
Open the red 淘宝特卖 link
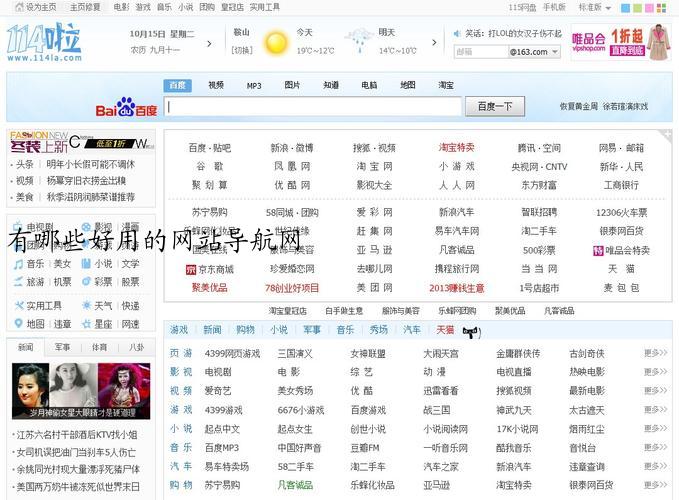click(x=456, y=148)
